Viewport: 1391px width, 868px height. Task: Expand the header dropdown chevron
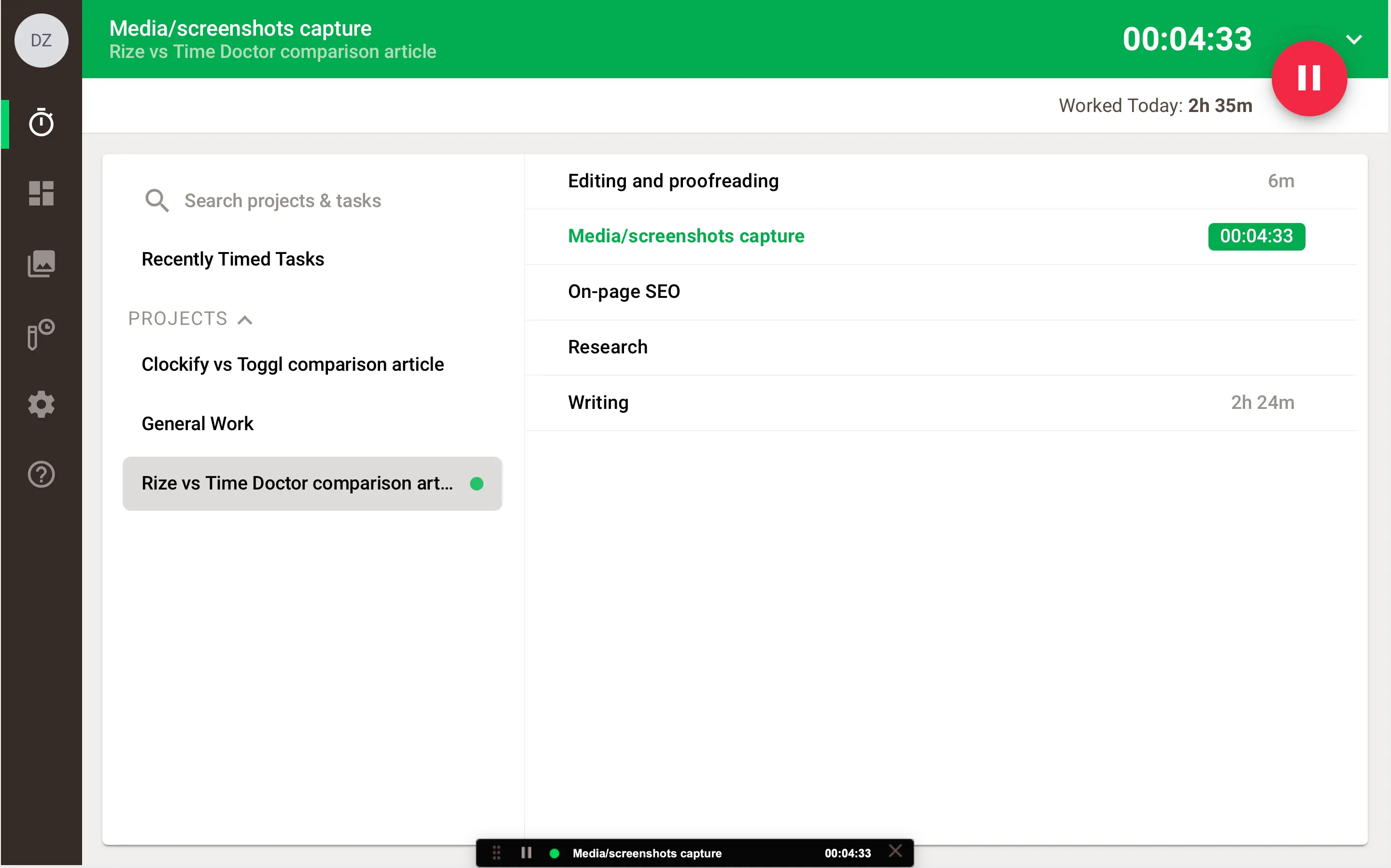pyautogui.click(x=1354, y=40)
